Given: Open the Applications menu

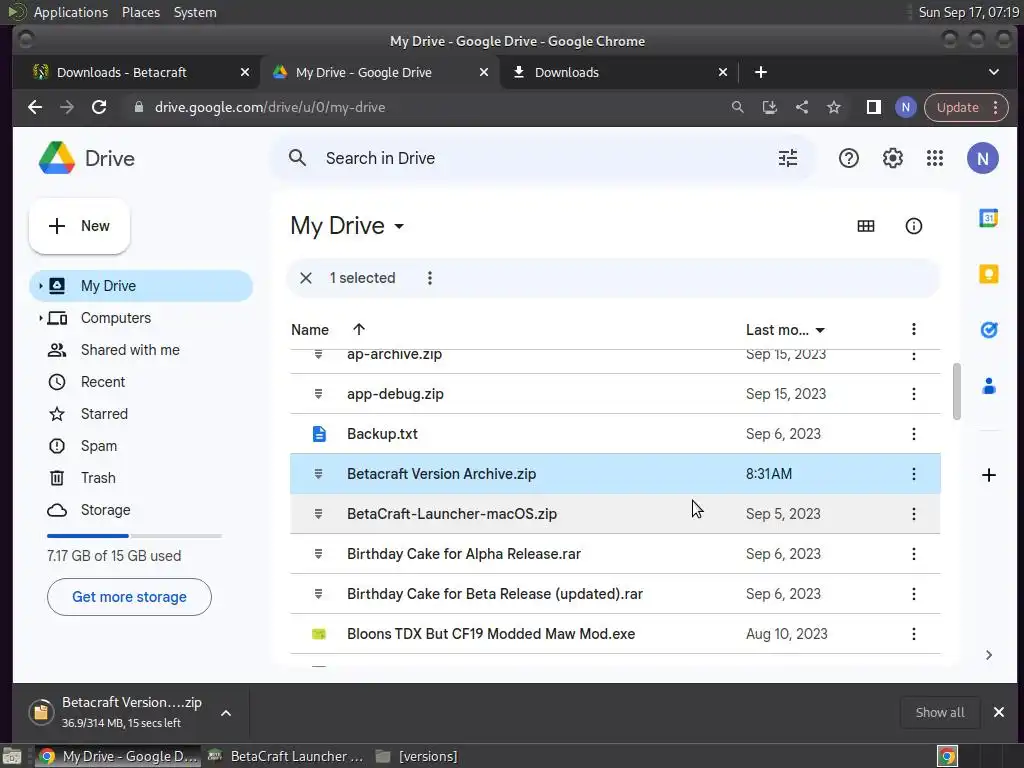Looking at the screenshot, I should click(71, 12).
